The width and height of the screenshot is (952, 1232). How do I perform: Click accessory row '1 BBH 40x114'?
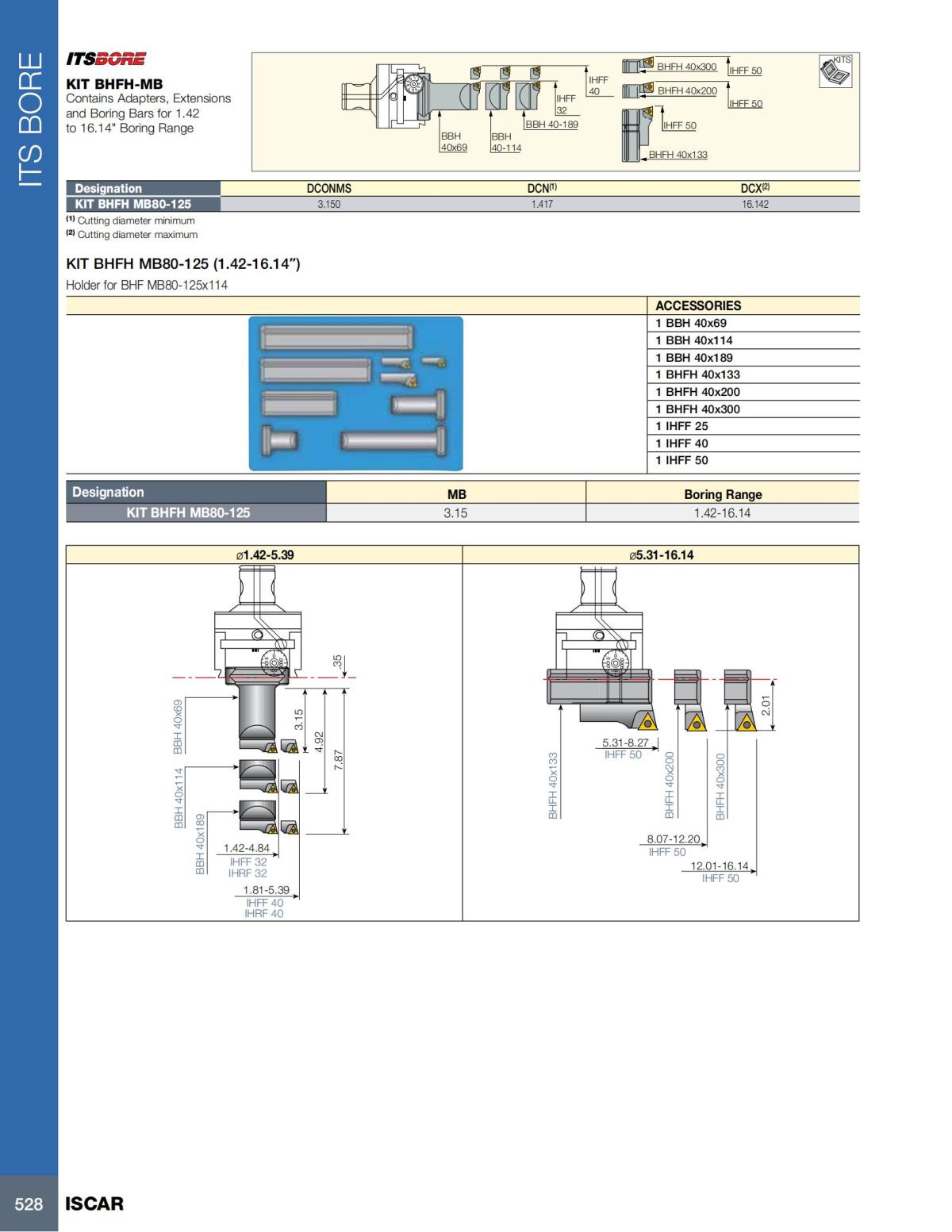[754, 340]
